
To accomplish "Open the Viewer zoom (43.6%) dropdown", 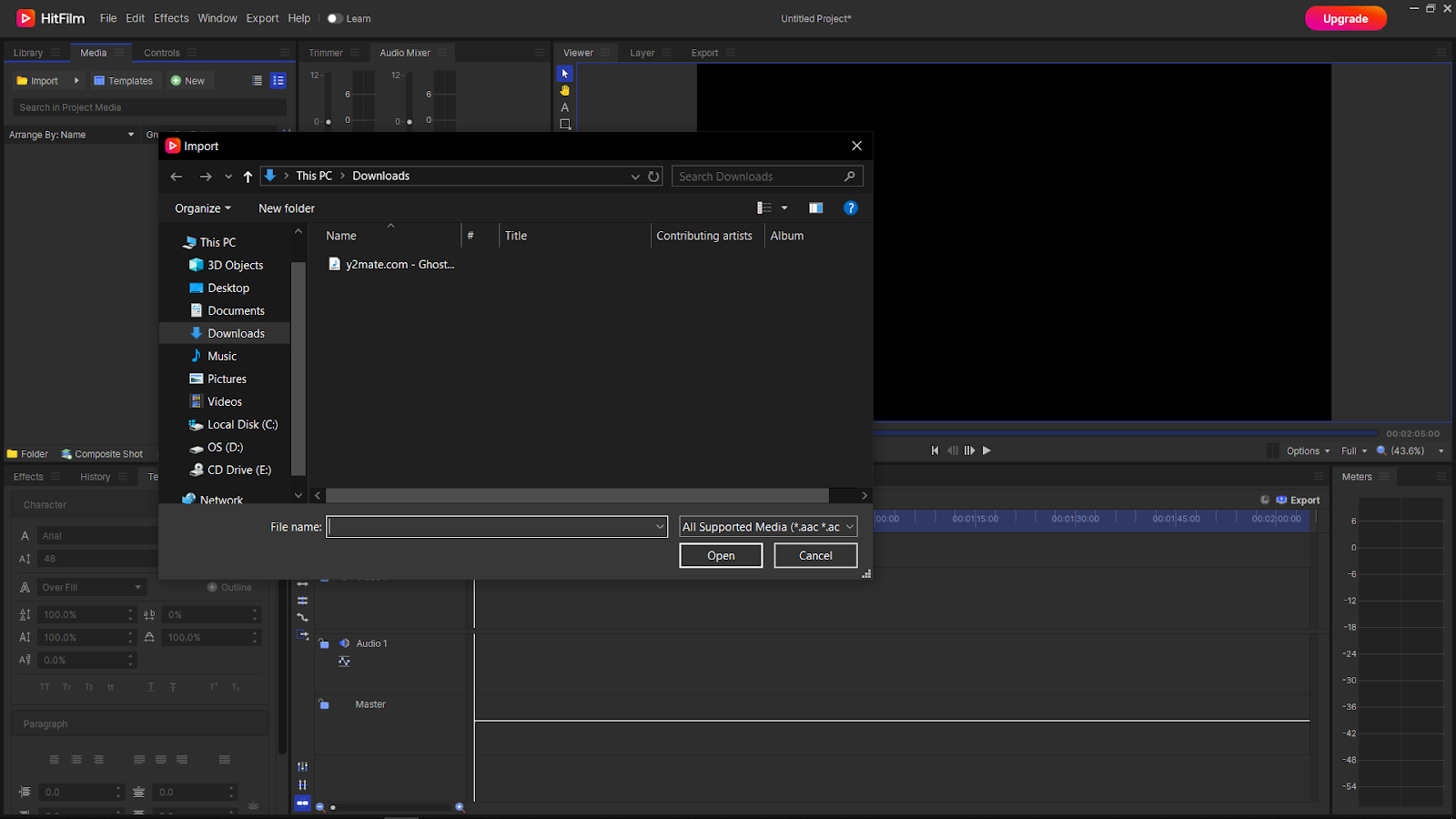I will (x=1410, y=450).
